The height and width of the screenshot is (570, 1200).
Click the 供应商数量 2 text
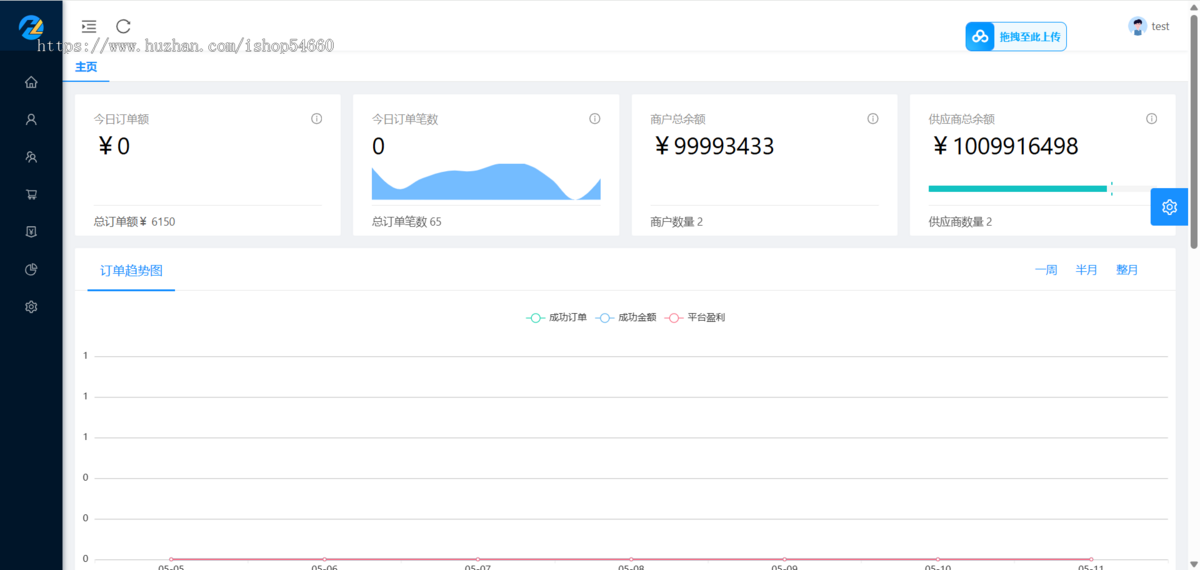coord(960,221)
